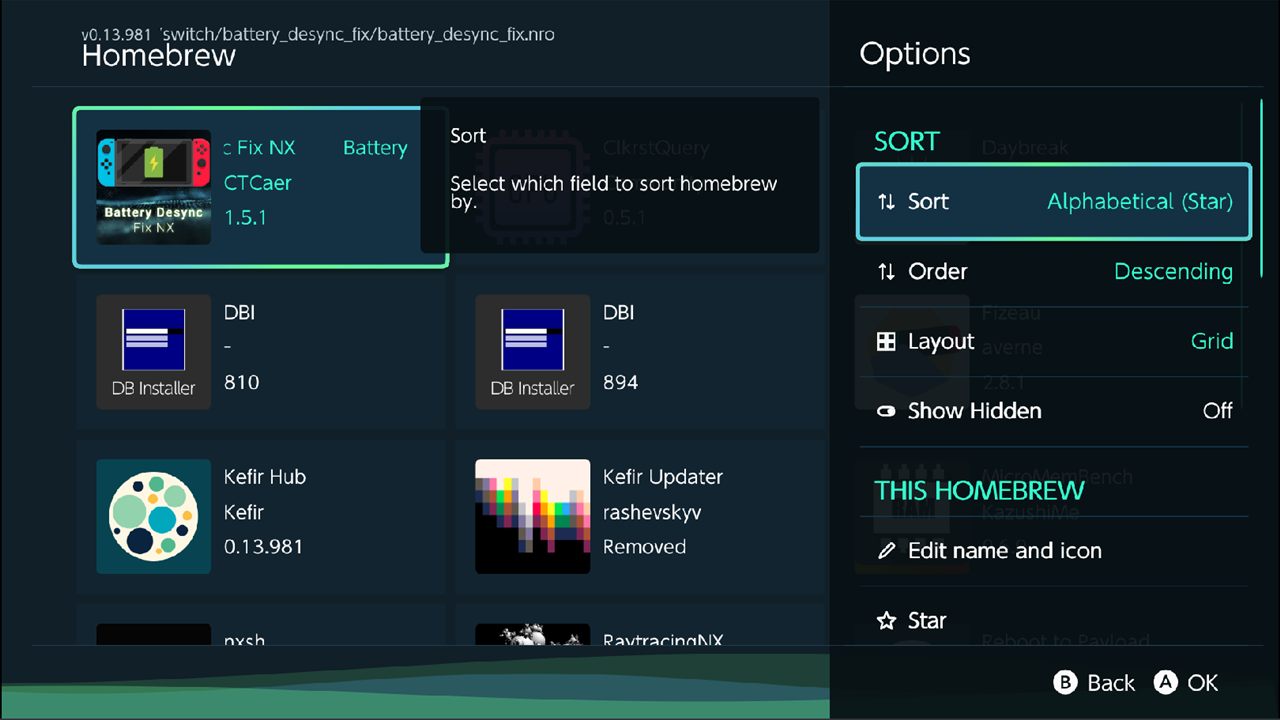Click the Kefir Updater title

click(663, 477)
